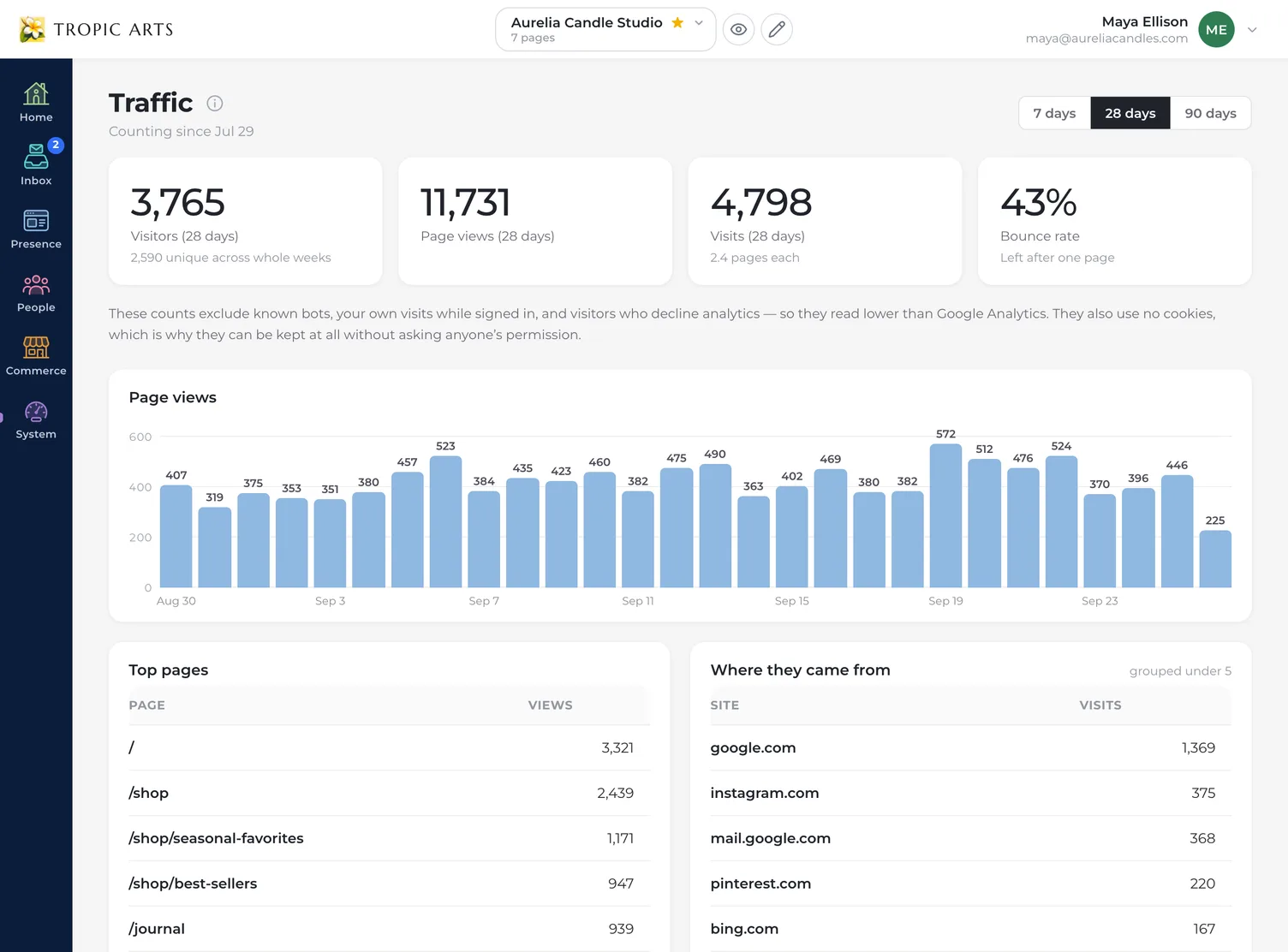Expand the account menu chevron
This screenshot has width=1288, height=952.
pos(1252,29)
